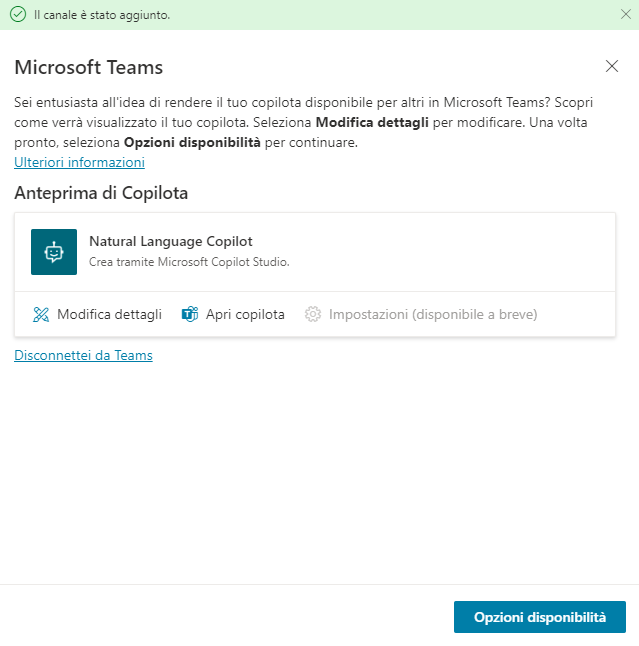Viewport: 639px width, 646px height.
Task: Close the Microsoft Teams panel
Action: 612,66
